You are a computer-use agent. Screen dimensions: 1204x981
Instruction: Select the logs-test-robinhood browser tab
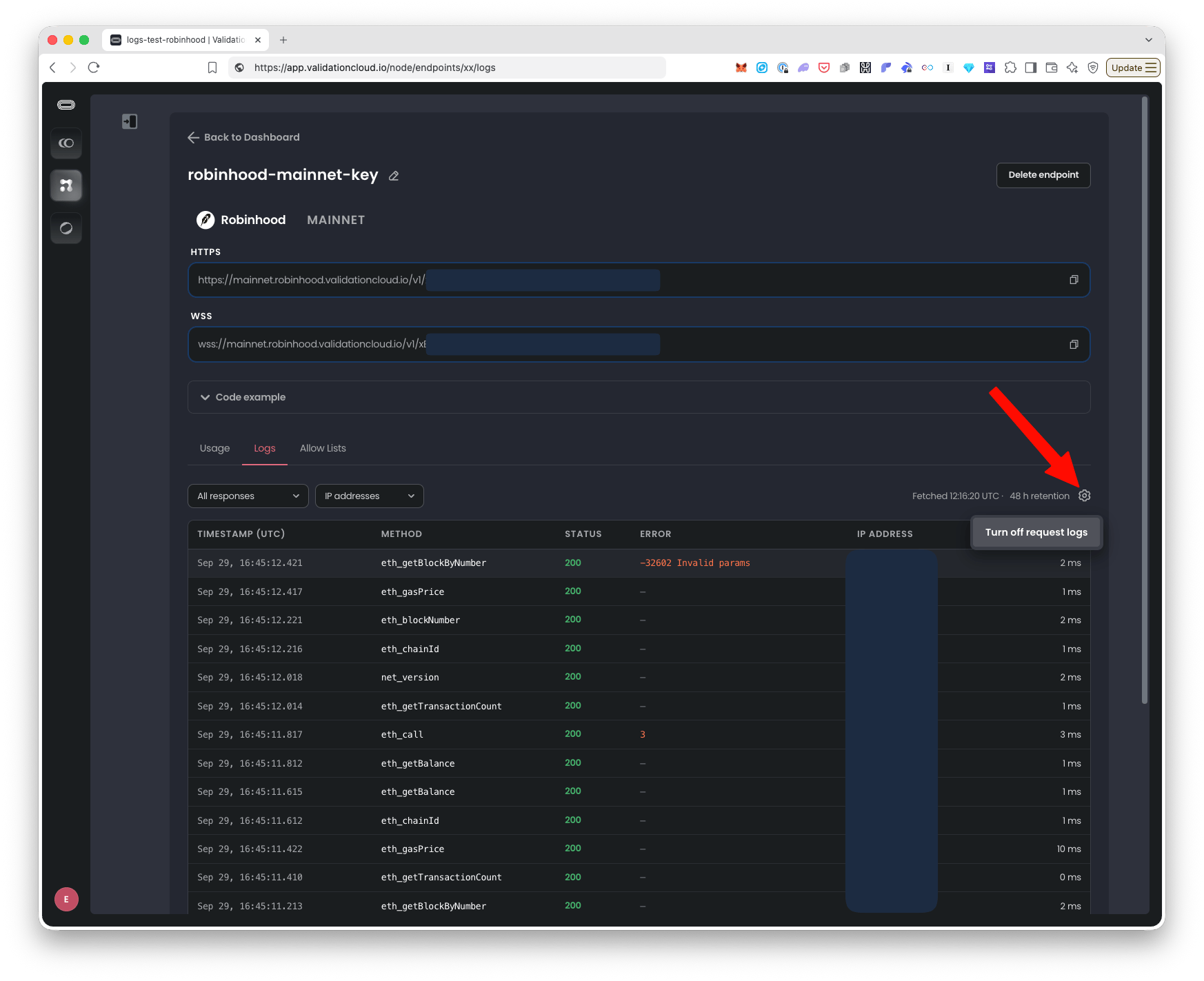click(185, 40)
